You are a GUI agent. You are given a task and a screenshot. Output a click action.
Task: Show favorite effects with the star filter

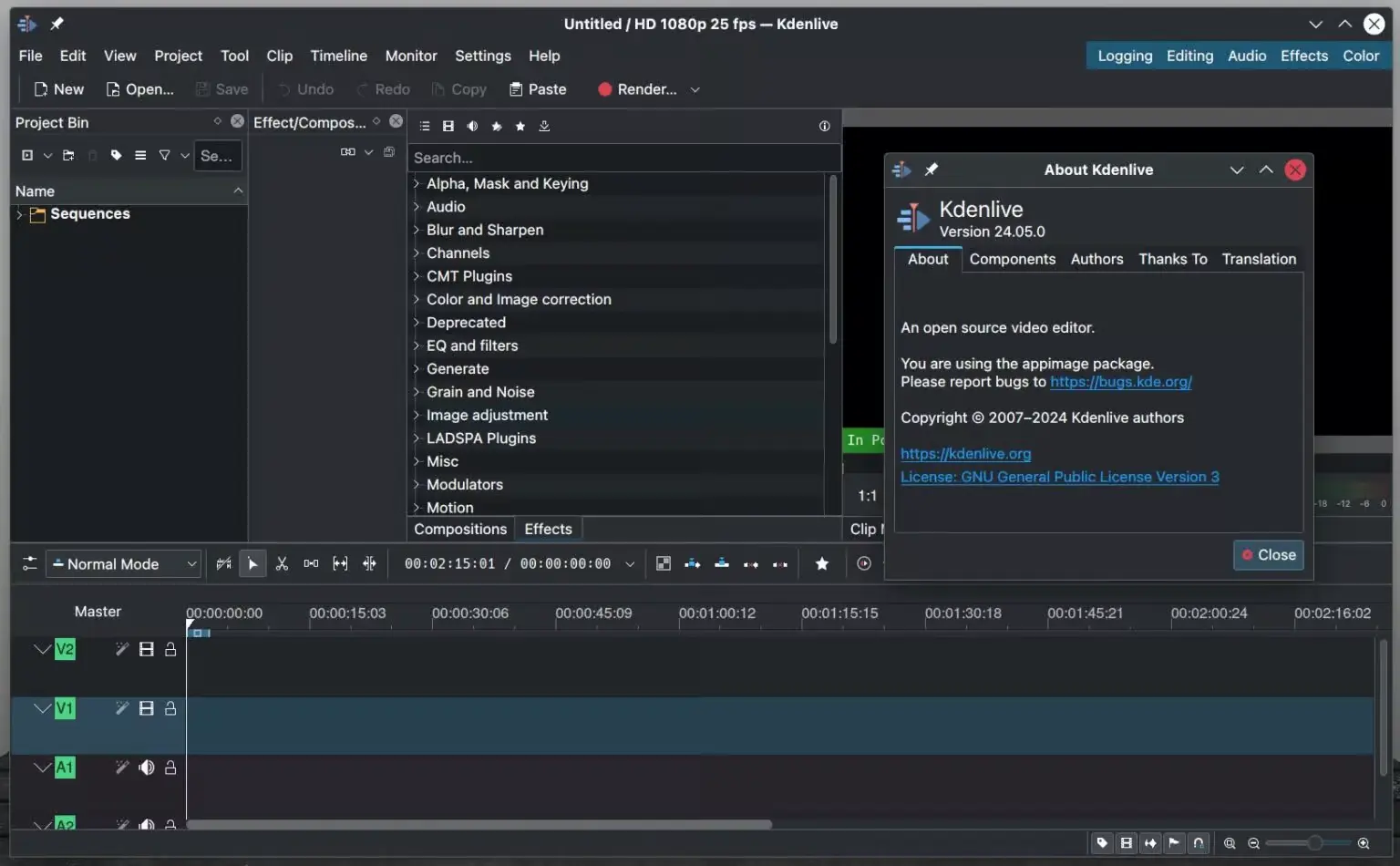coord(520,126)
